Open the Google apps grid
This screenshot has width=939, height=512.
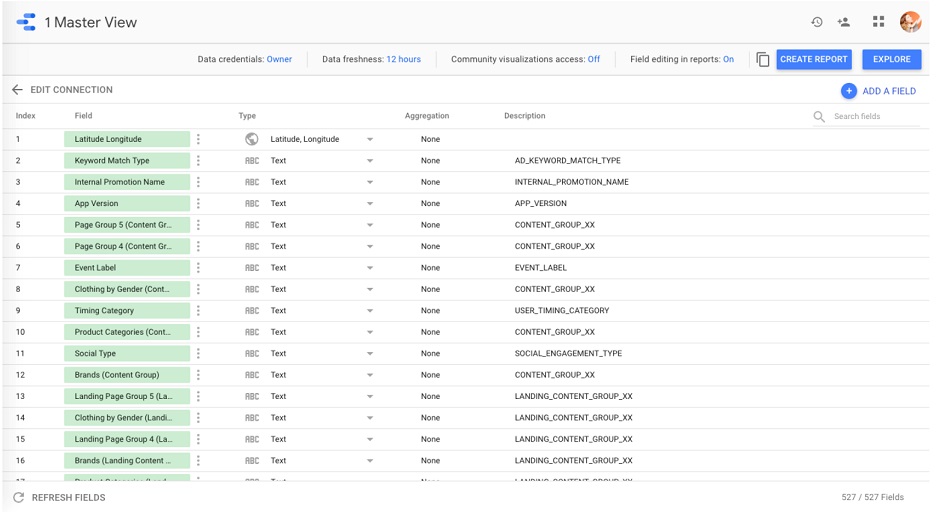point(879,22)
